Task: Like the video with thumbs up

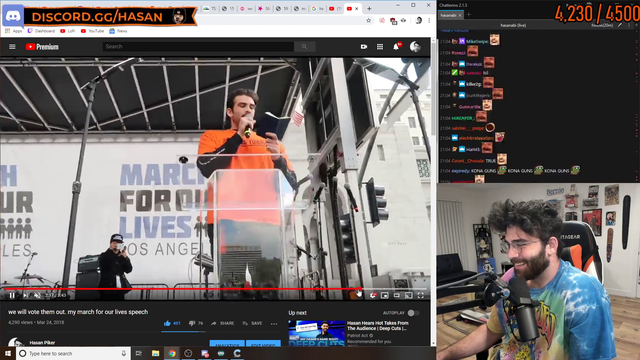Action: click(x=172, y=323)
